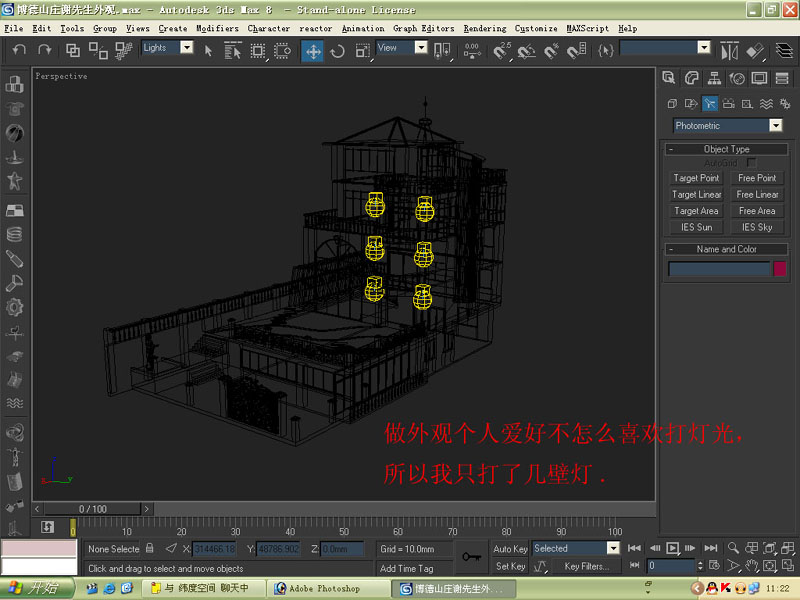Click the frame number spinner arrows
800x600 pixels.
pyautogui.click(x=700, y=565)
